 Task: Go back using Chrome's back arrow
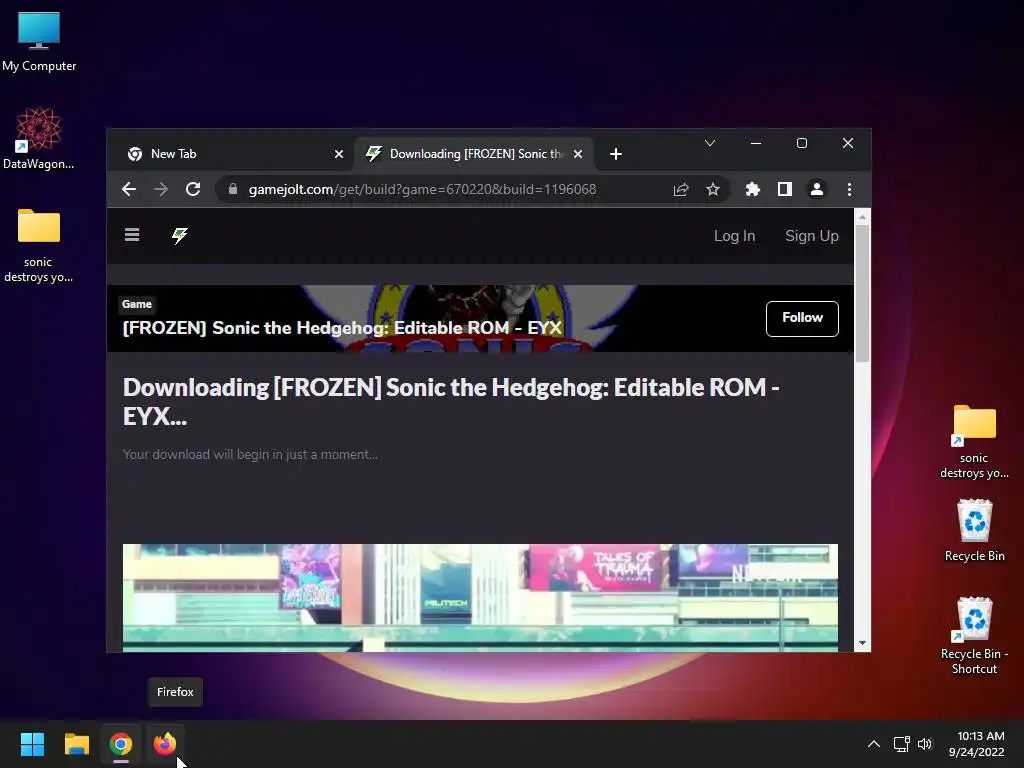[x=129, y=189]
